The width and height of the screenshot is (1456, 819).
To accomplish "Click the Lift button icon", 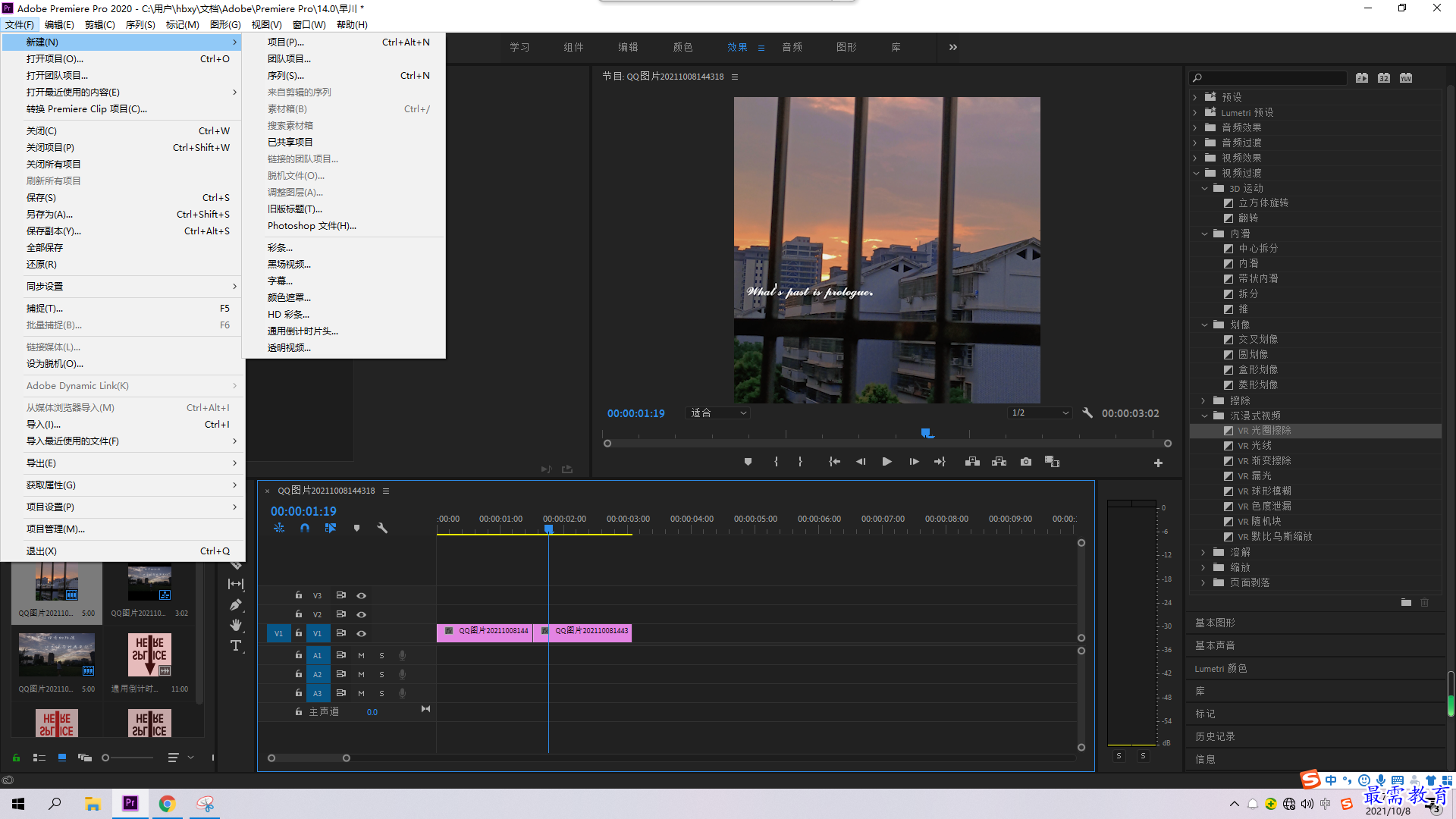I will click(x=972, y=462).
